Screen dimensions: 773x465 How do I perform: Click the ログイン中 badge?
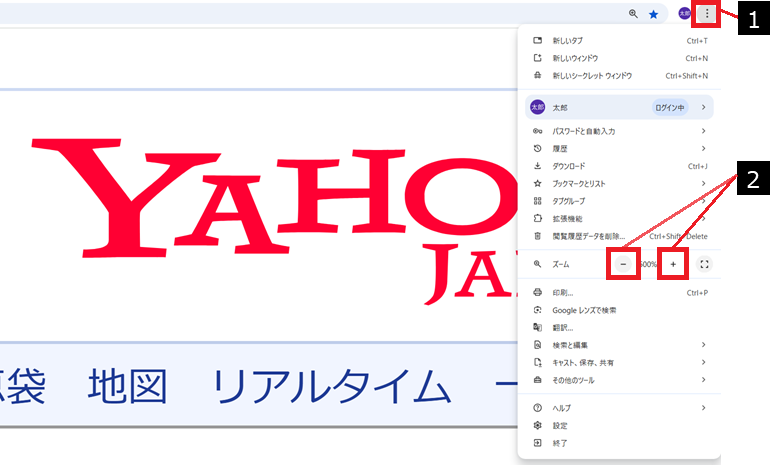(x=669, y=107)
